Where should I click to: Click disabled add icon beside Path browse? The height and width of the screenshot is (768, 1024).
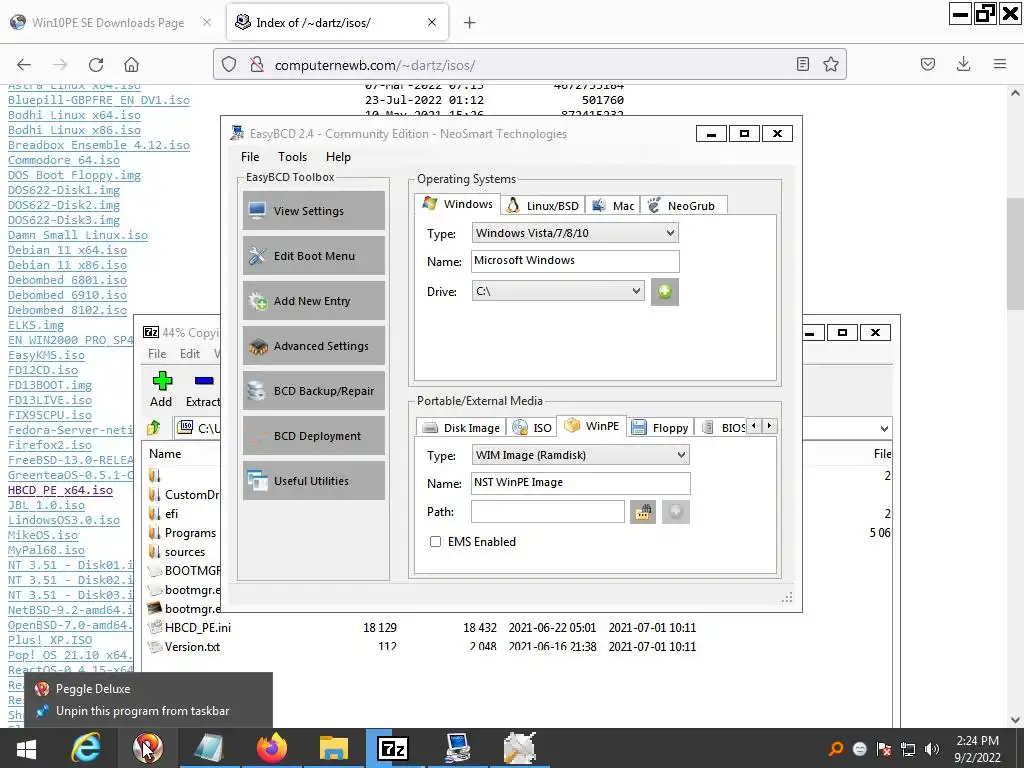click(x=675, y=511)
